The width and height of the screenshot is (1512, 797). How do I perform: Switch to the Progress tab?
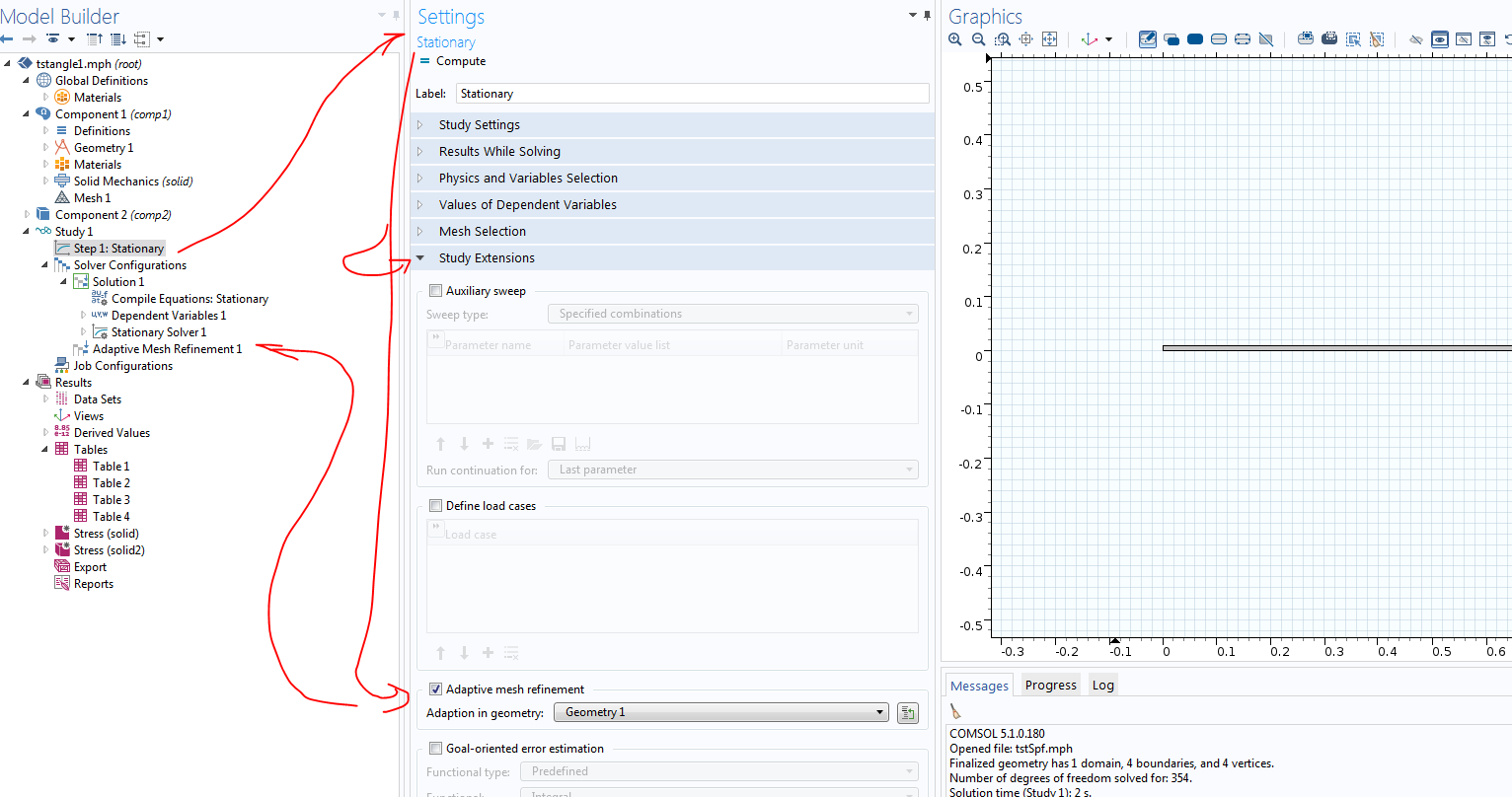[1050, 686]
